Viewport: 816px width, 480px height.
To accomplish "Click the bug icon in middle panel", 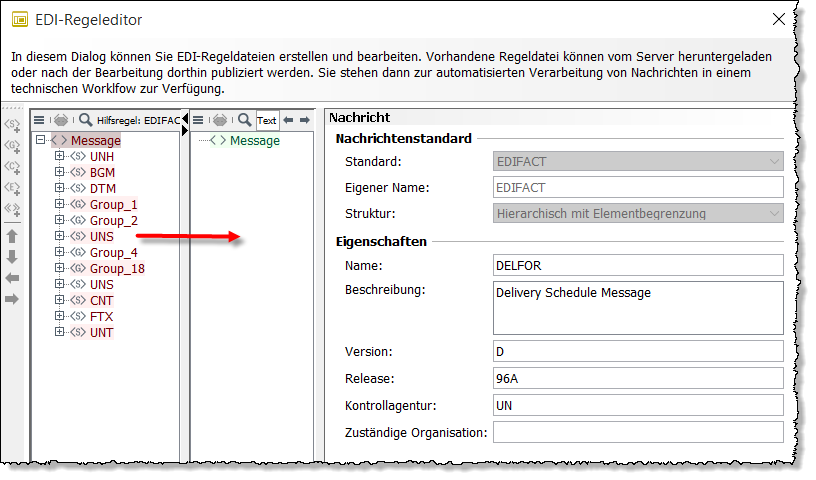I will tap(220, 120).
